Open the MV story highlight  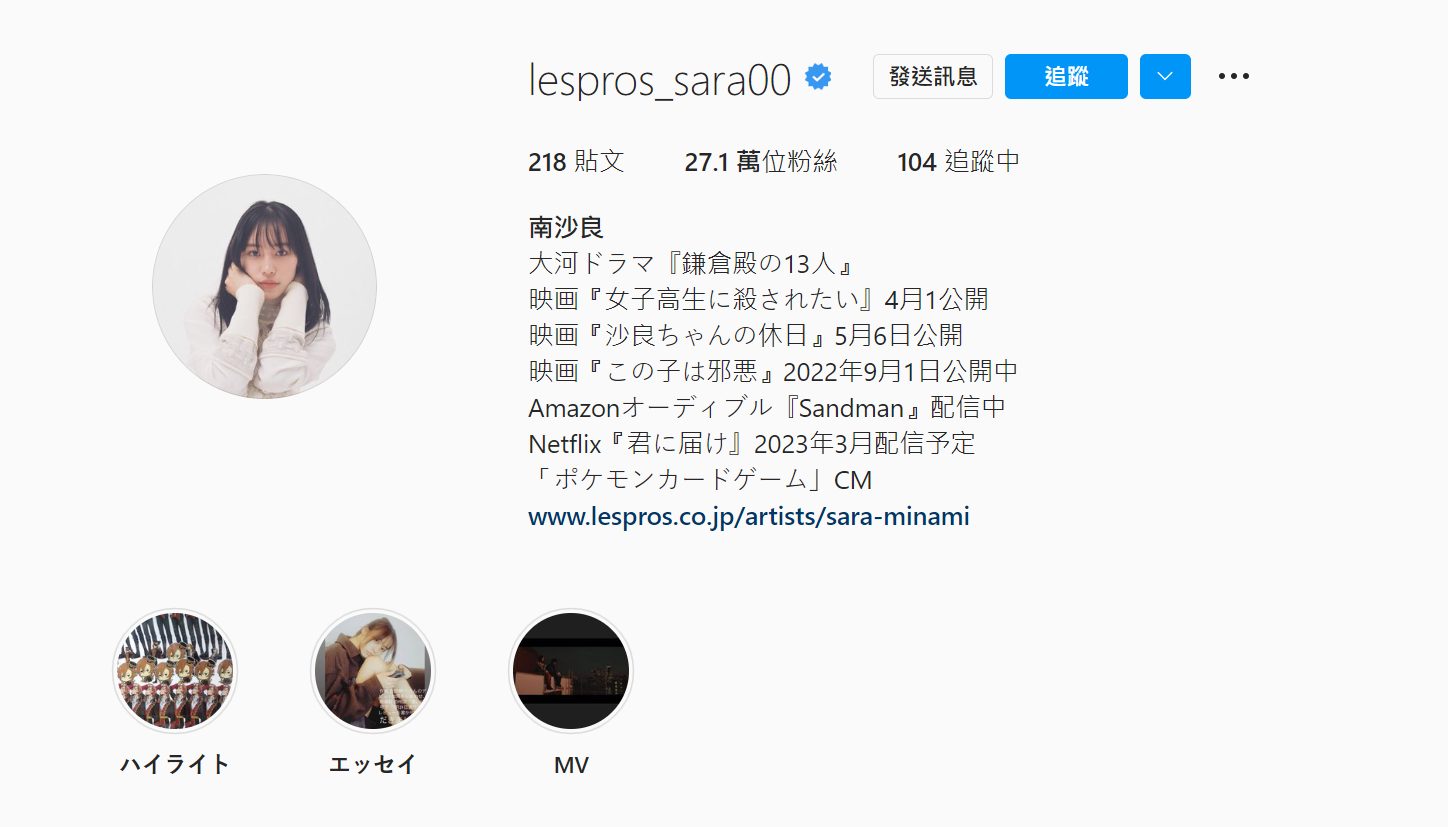571,671
